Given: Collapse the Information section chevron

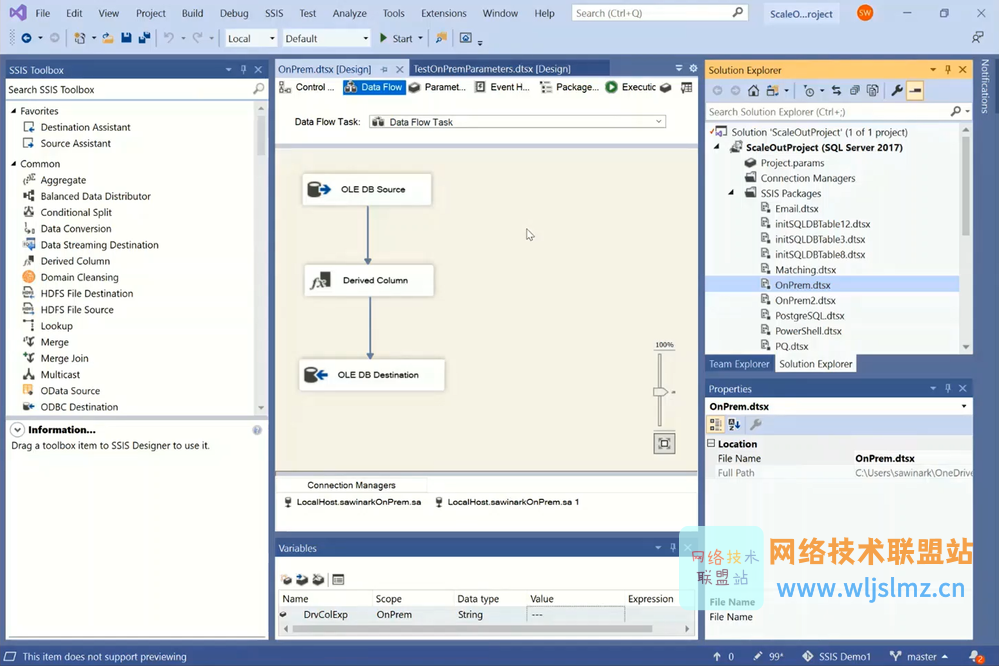Looking at the screenshot, I should coord(17,430).
